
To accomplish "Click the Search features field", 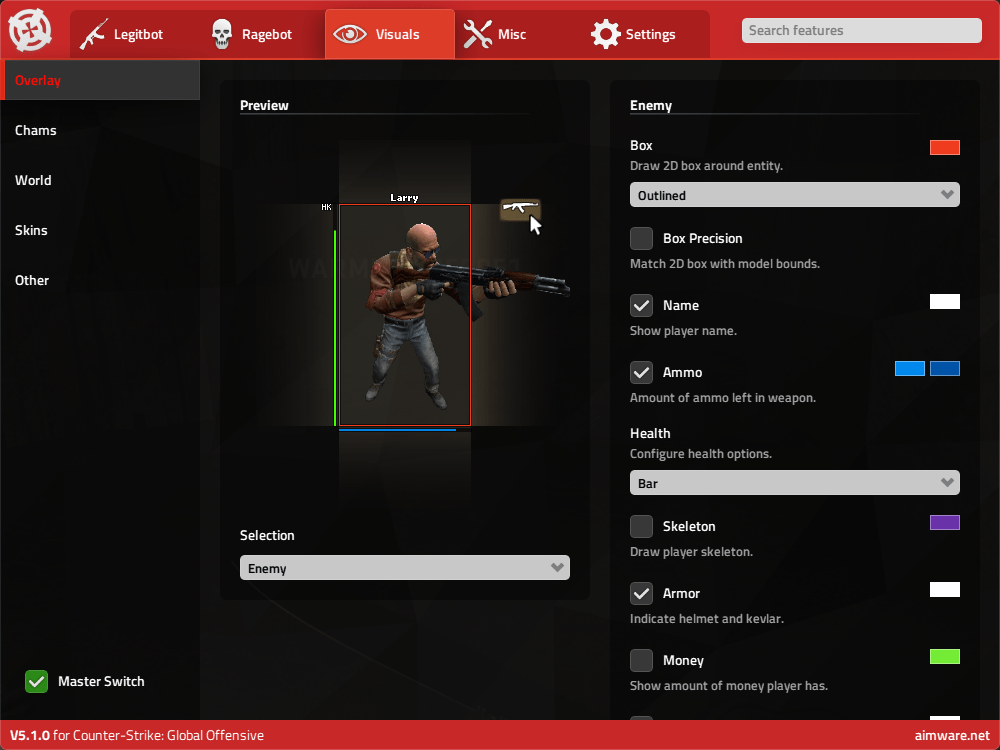I will coord(862,30).
